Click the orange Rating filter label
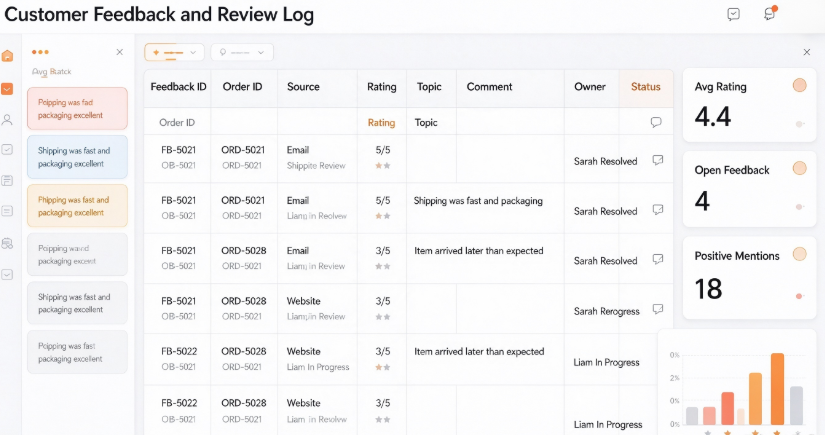The width and height of the screenshot is (825, 435). [x=381, y=123]
